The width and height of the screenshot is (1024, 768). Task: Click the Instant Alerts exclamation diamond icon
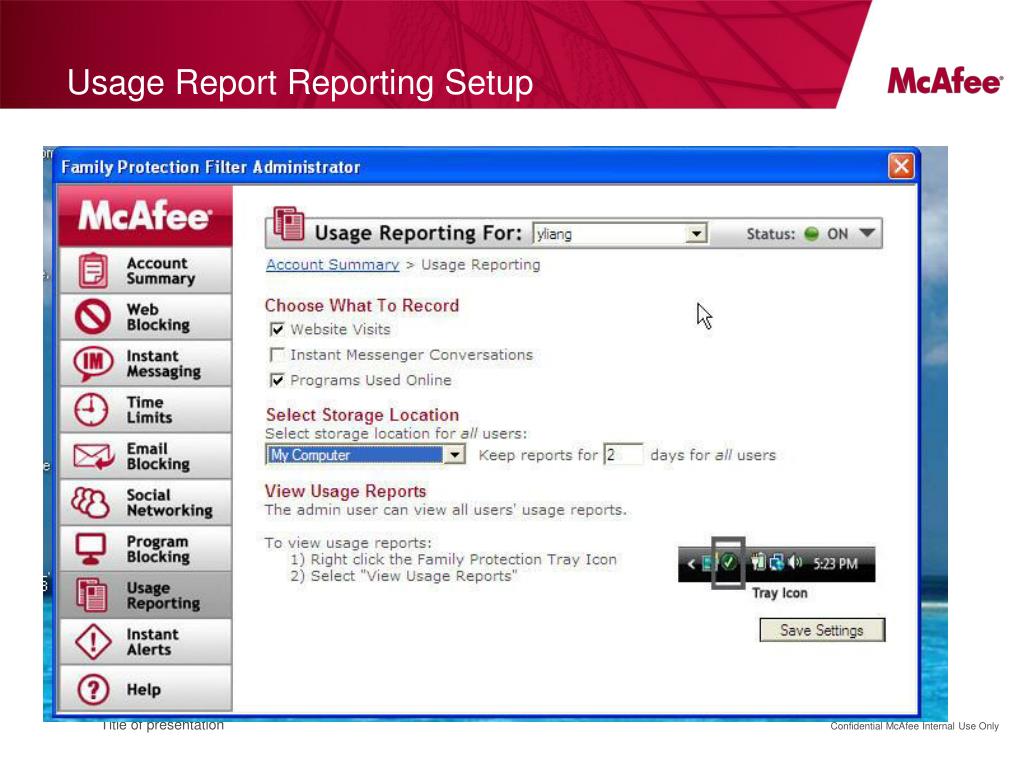point(93,642)
